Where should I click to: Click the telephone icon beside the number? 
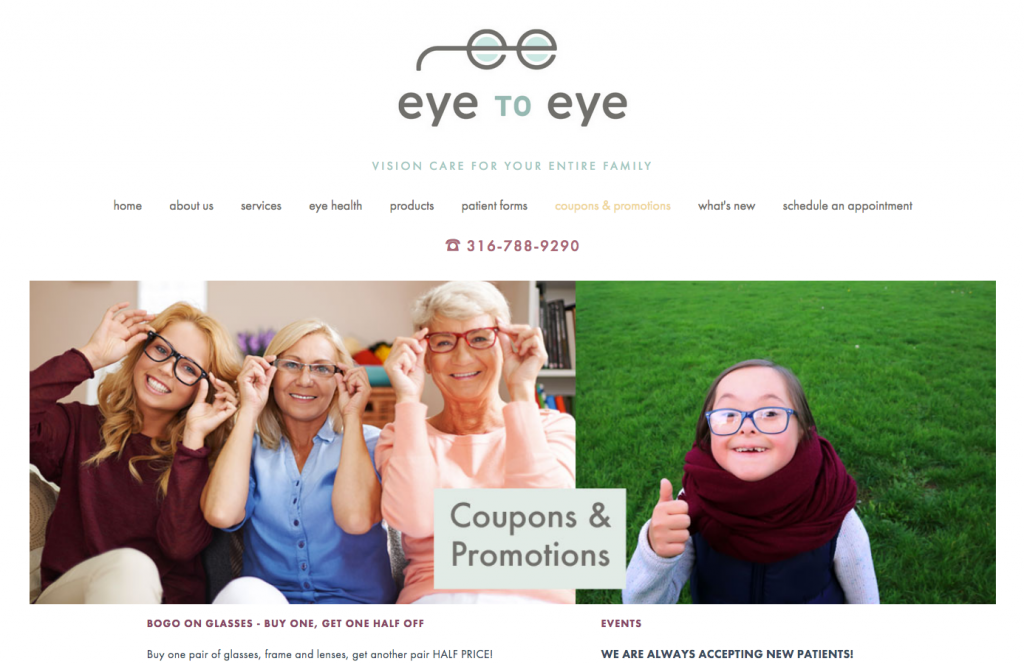(x=453, y=245)
